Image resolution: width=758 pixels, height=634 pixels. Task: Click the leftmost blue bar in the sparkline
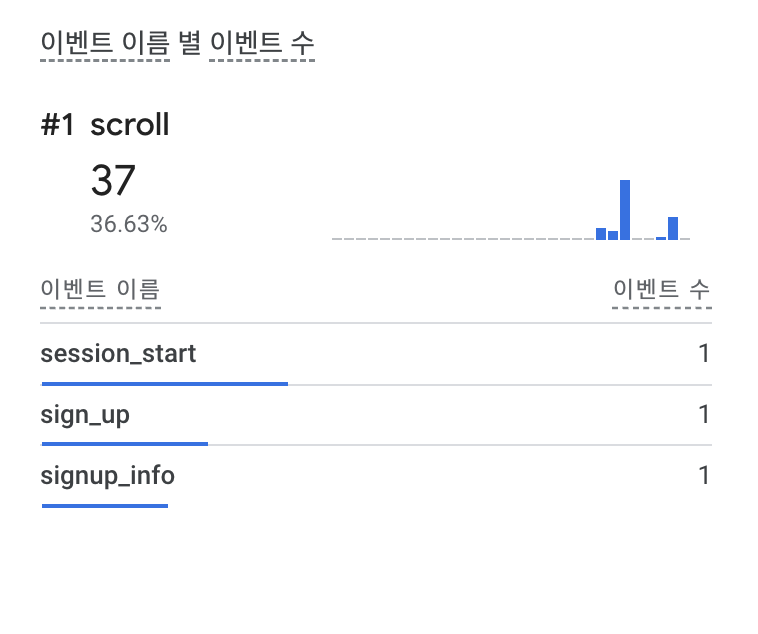click(x=601, y=234)
